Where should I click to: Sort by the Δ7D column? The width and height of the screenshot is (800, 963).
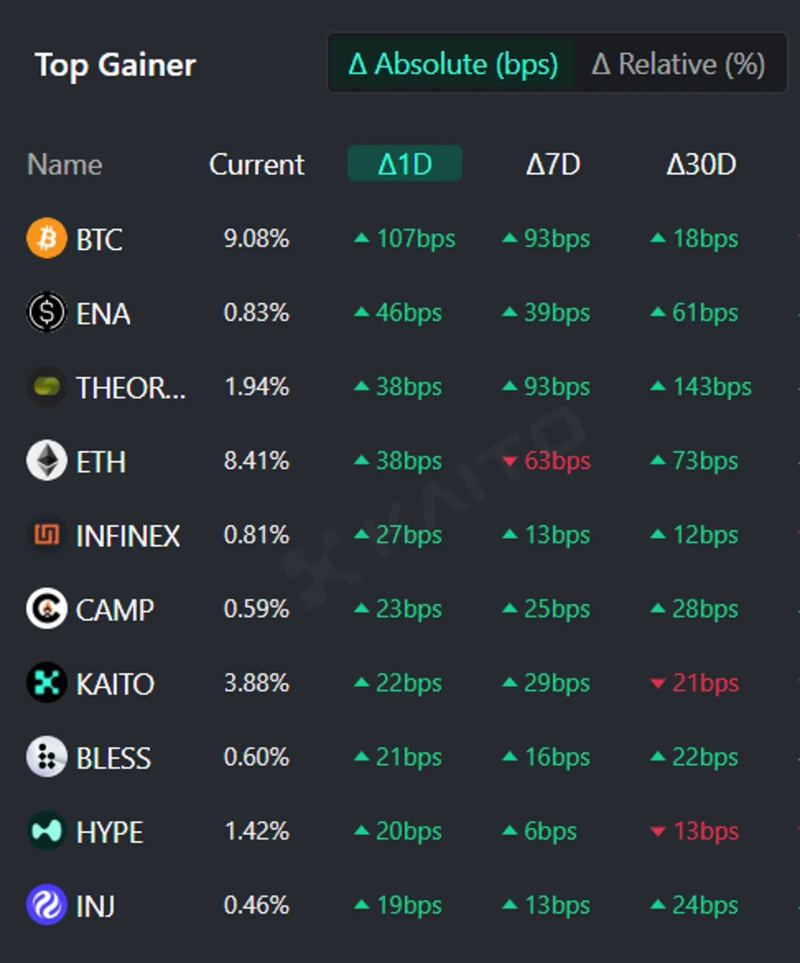pos(553,164)
